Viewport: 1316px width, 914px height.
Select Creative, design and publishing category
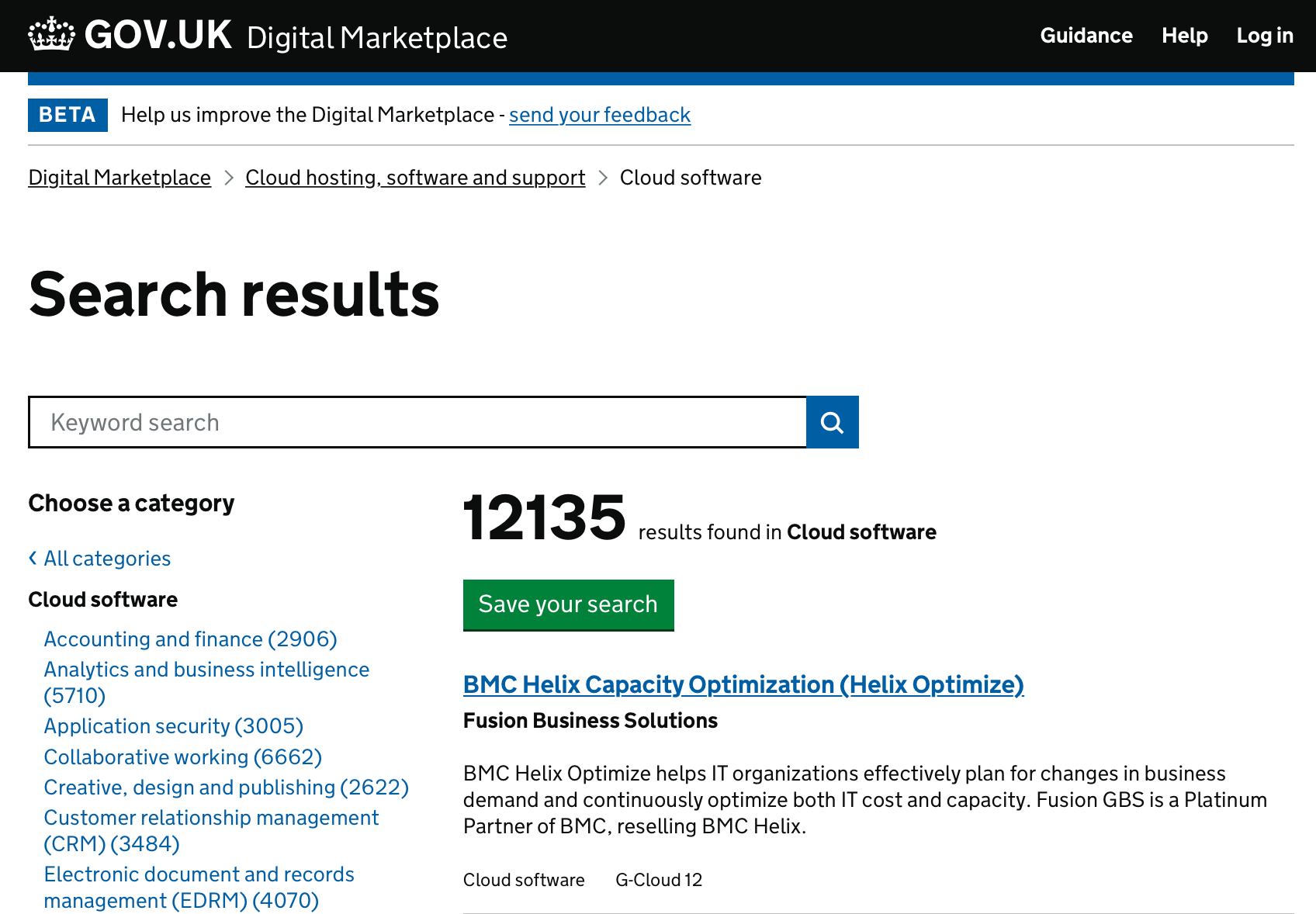click(x=227, y=788)
